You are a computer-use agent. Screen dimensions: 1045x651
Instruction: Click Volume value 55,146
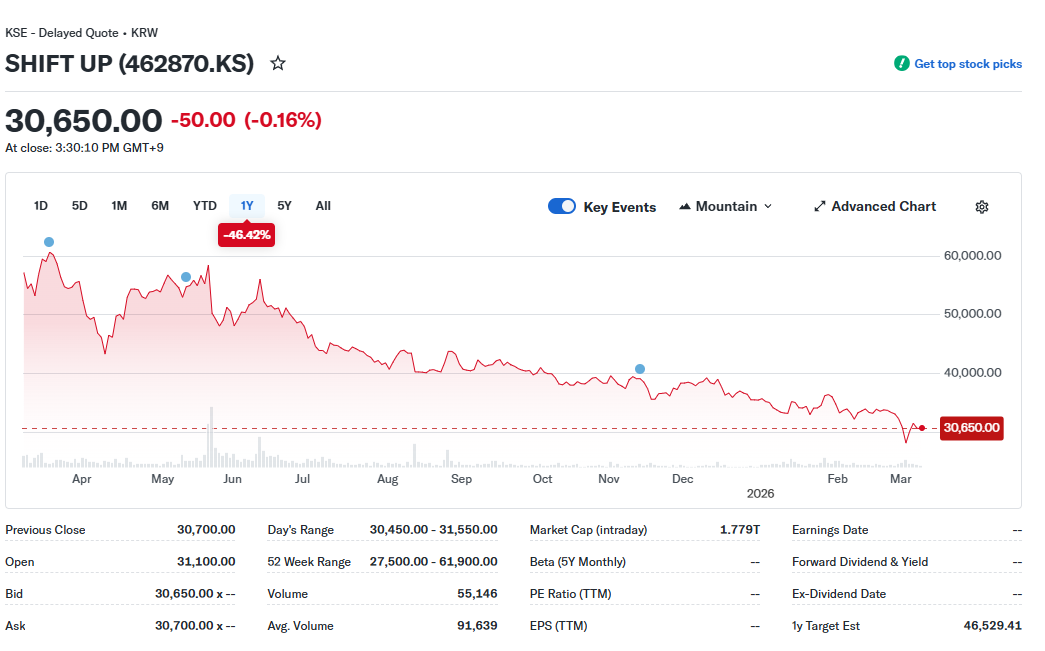(477, 594)
